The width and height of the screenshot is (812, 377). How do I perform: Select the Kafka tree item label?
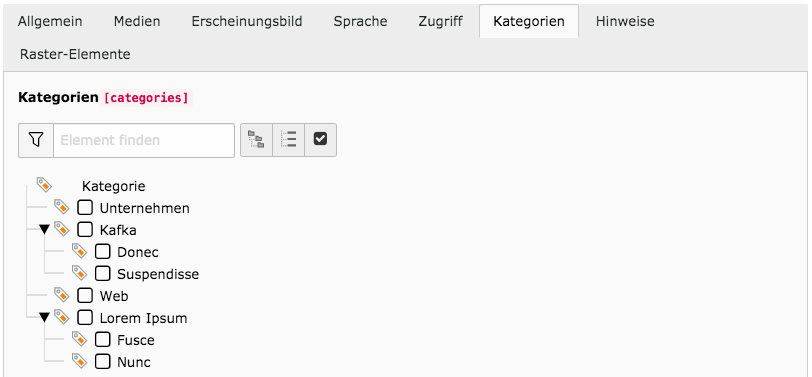[x=118, y=230]
